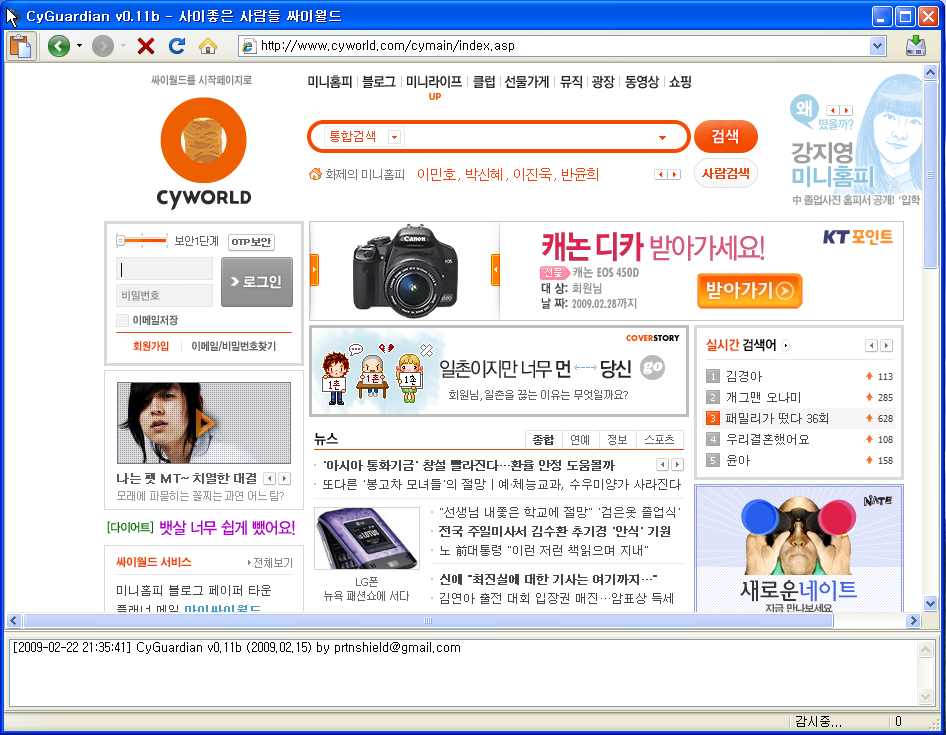Click the page vertical scrollbar up arrow
This screenshot has width=946, height=735.
(x=930, y=73)
